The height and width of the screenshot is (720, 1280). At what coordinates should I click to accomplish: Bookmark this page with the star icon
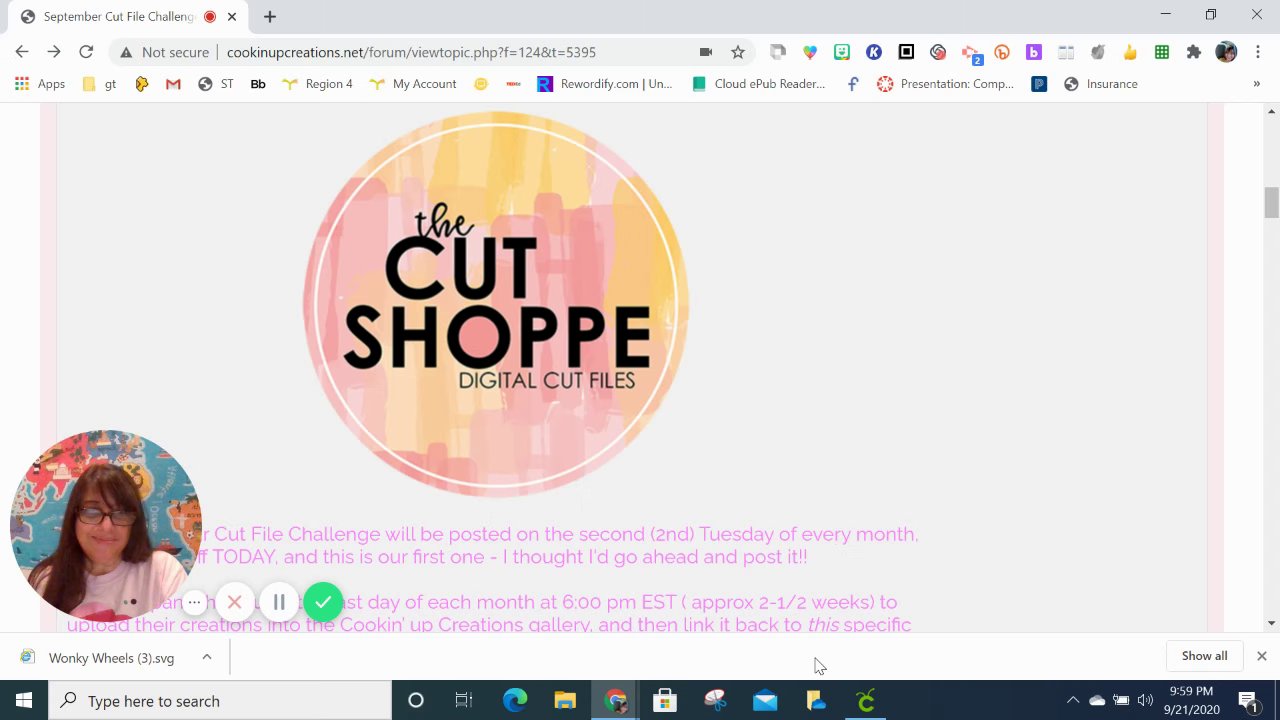(x=738, y=52)
